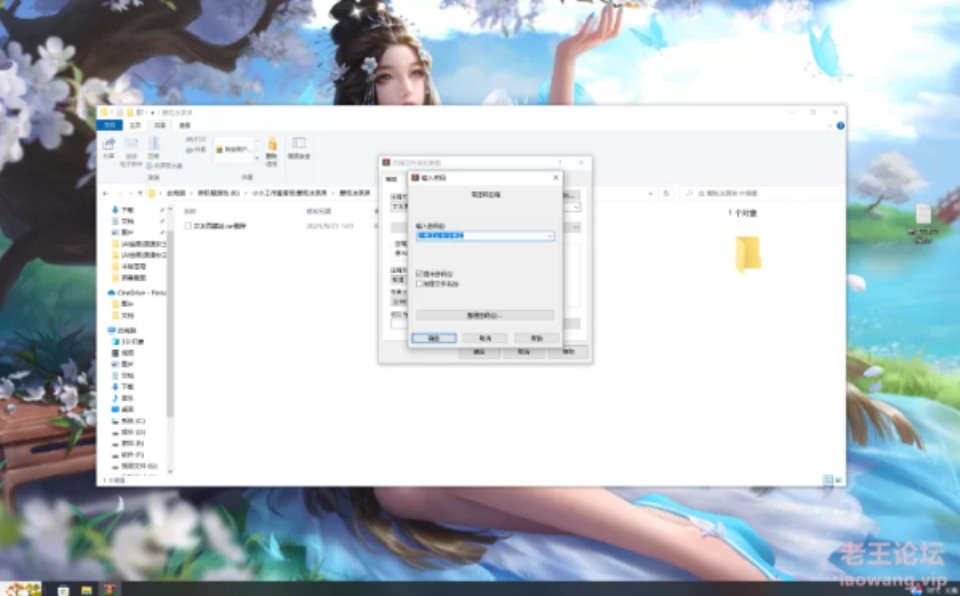Image resolution: width=960 pixels, height=596 pixels.
Task: Expand the share-with list scroll arrow
Action: point(257,158)
